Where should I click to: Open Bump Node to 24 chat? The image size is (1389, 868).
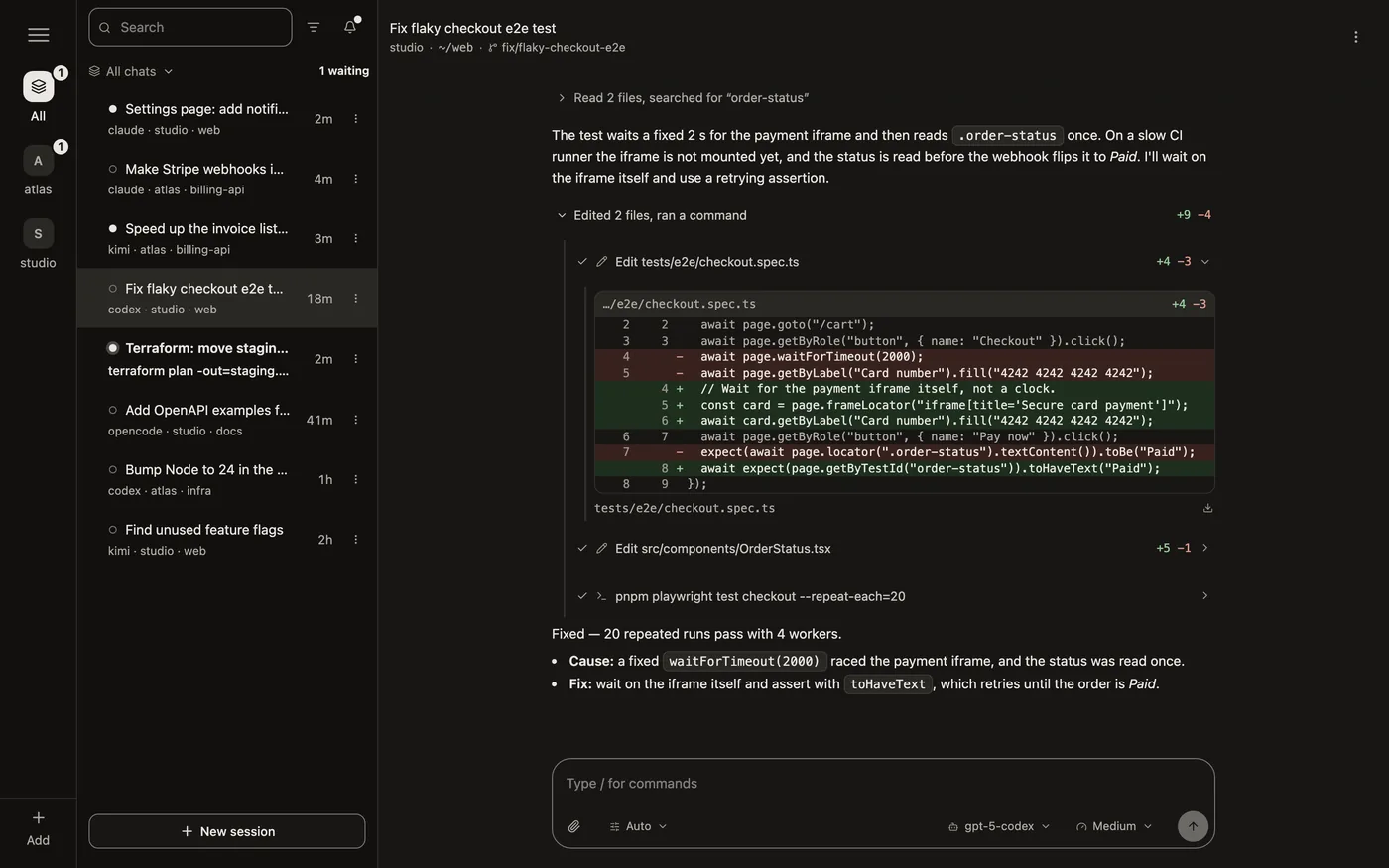pyautogui.click(x=227, y=479)
